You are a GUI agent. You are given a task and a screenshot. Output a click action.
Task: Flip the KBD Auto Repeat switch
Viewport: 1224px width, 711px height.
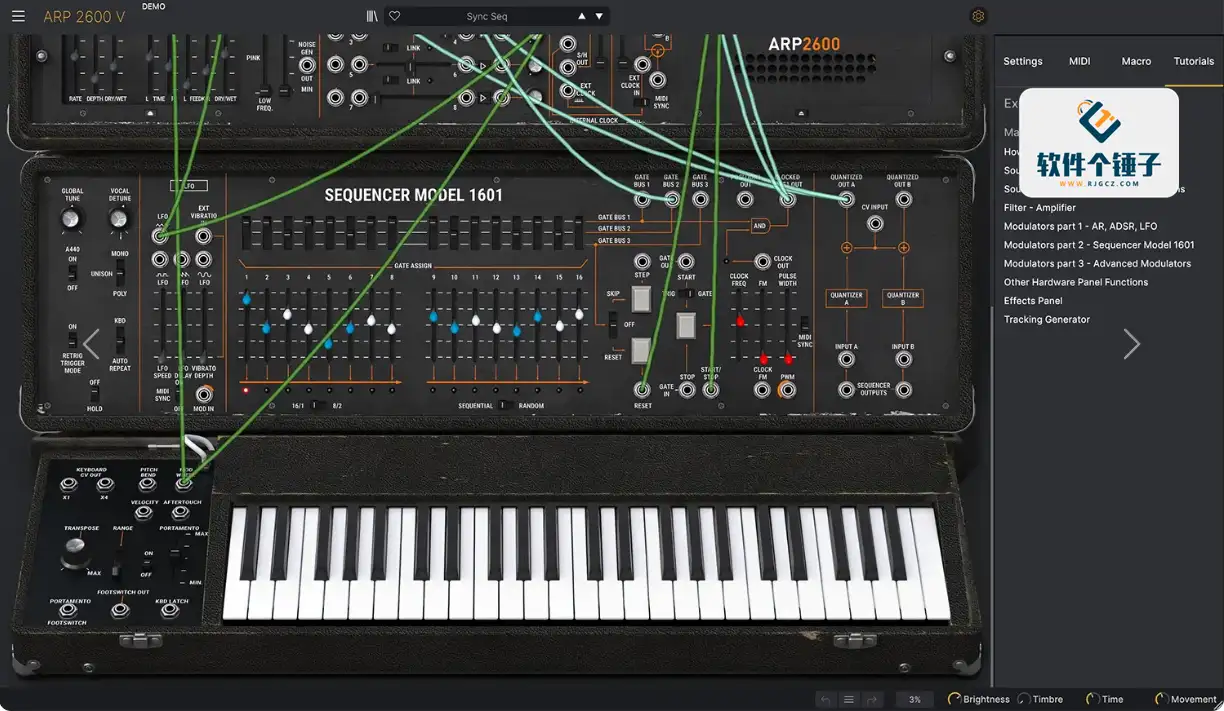click(x=120, y=340)
